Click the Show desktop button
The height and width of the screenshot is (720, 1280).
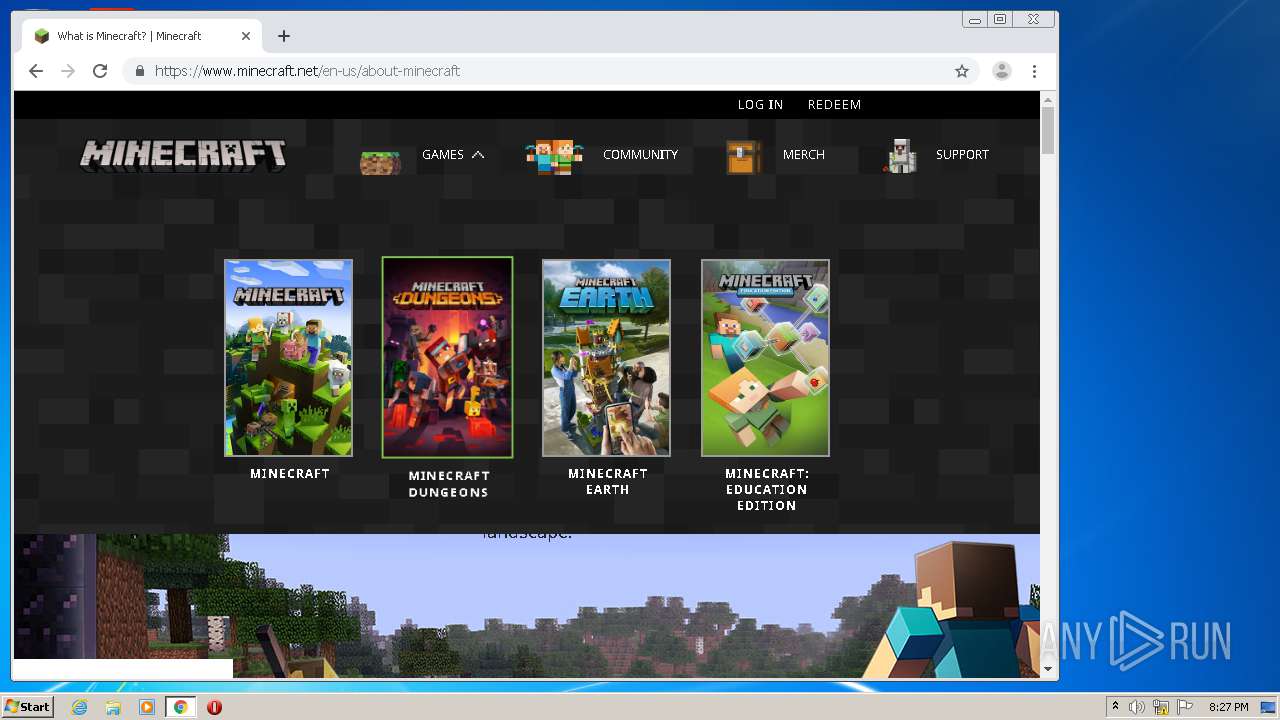[1269, 707]
